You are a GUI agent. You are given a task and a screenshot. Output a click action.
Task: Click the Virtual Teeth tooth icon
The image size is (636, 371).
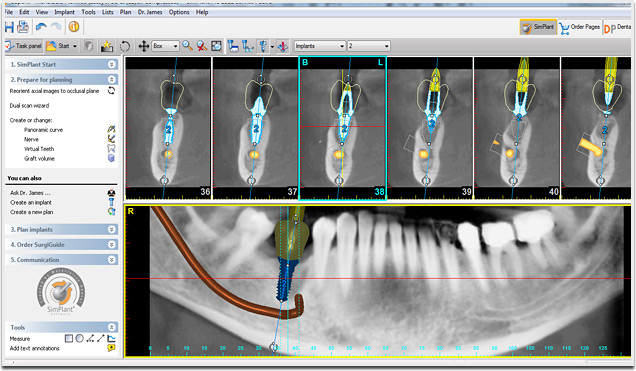click(111, 149)
